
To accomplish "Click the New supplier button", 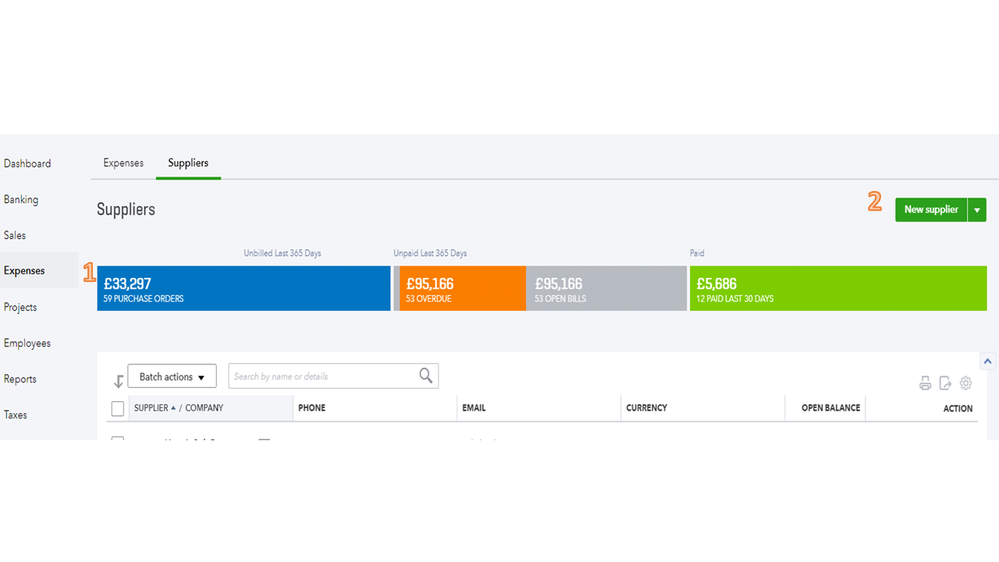I will click(x=930, y=210).
